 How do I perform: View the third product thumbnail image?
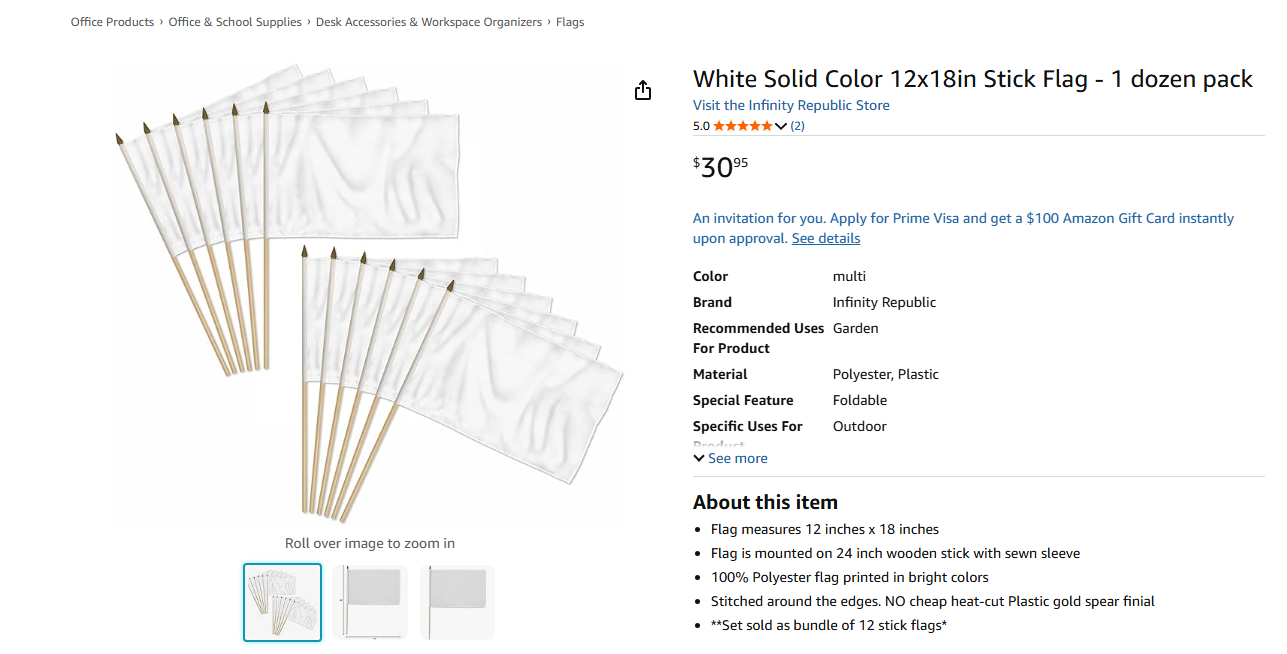coord(459,602)
